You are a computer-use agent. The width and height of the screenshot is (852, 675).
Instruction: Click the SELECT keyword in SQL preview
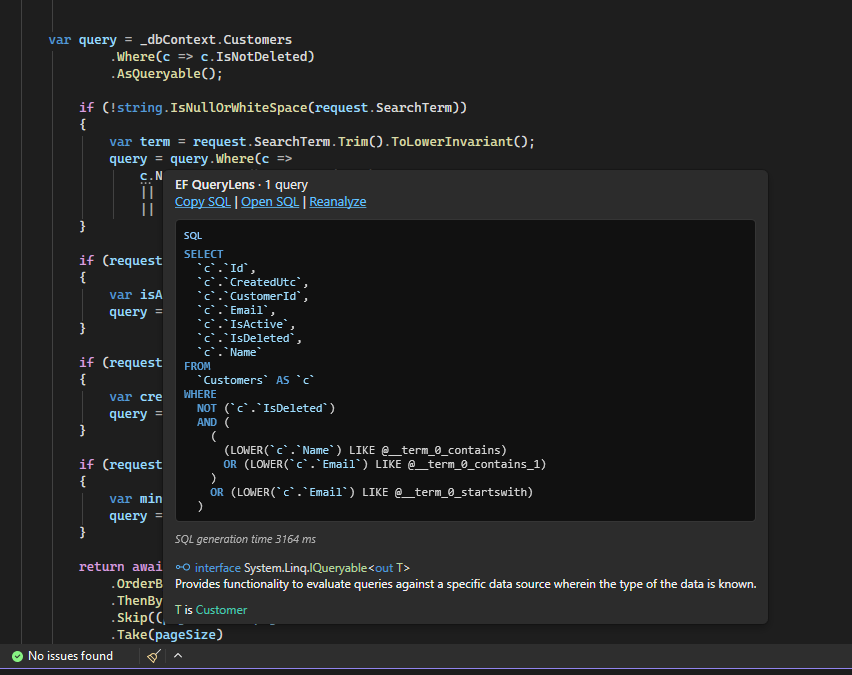tap(204, 255)
